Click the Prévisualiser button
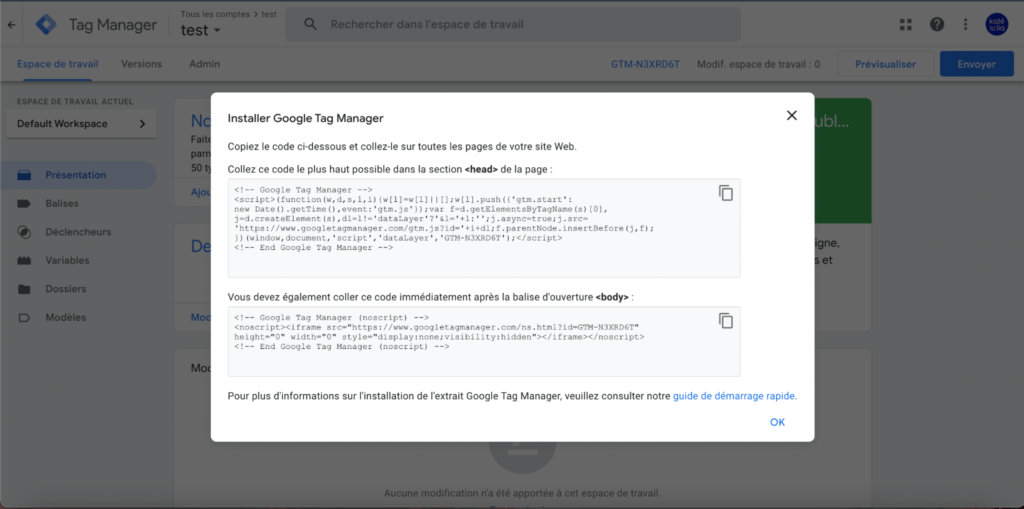 886,64
